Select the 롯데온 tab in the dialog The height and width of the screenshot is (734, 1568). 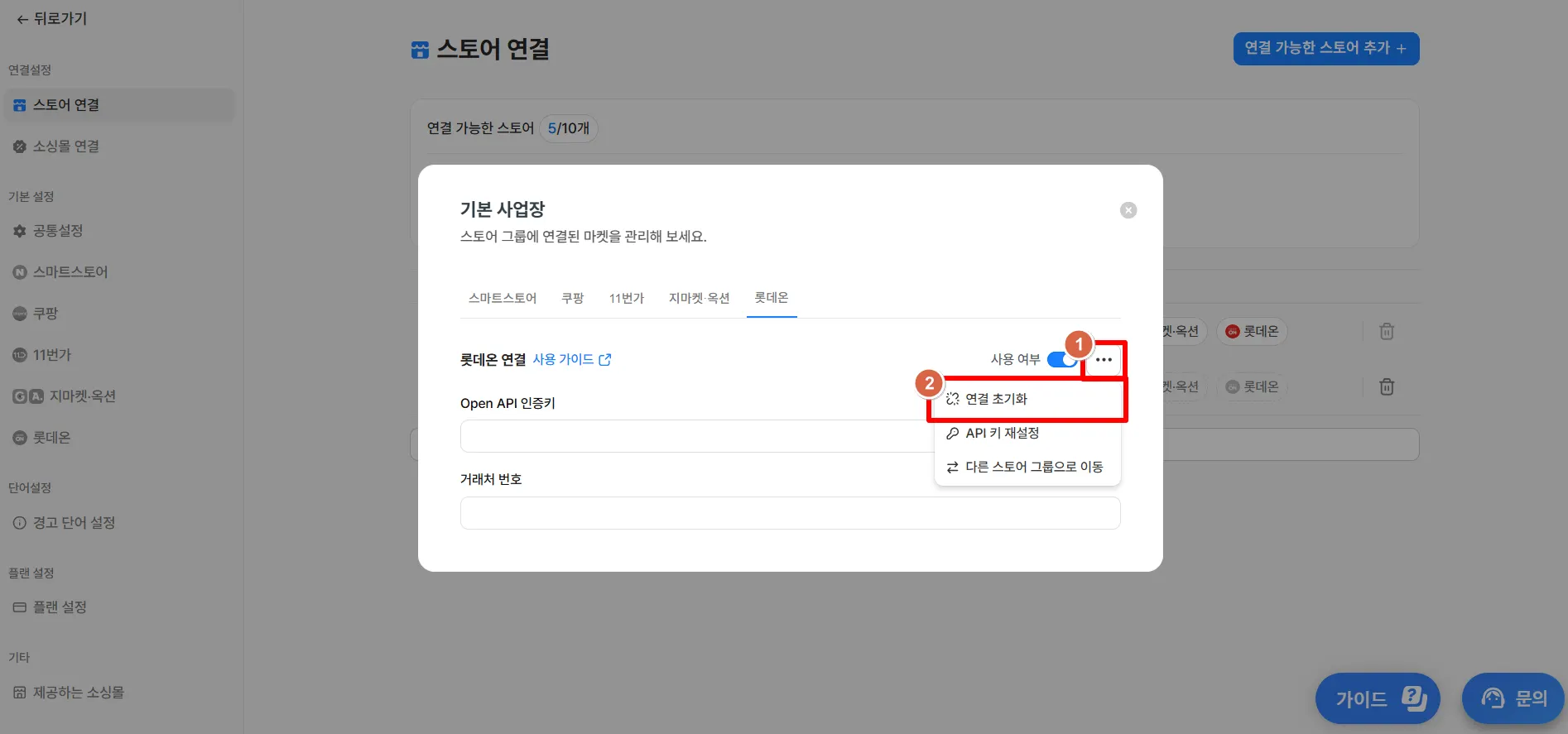[x=772, y=298]
